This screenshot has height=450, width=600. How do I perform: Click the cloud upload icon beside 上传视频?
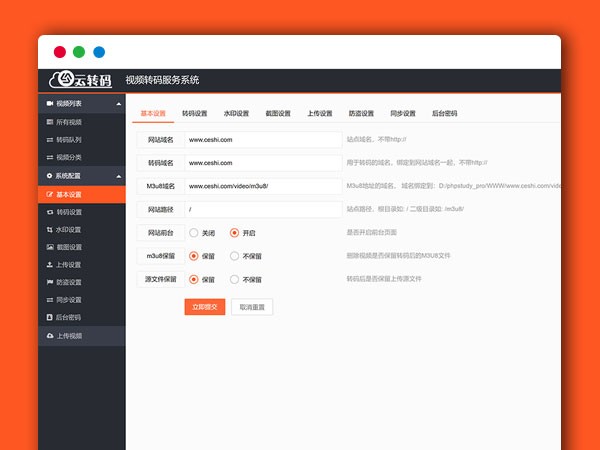50,336
